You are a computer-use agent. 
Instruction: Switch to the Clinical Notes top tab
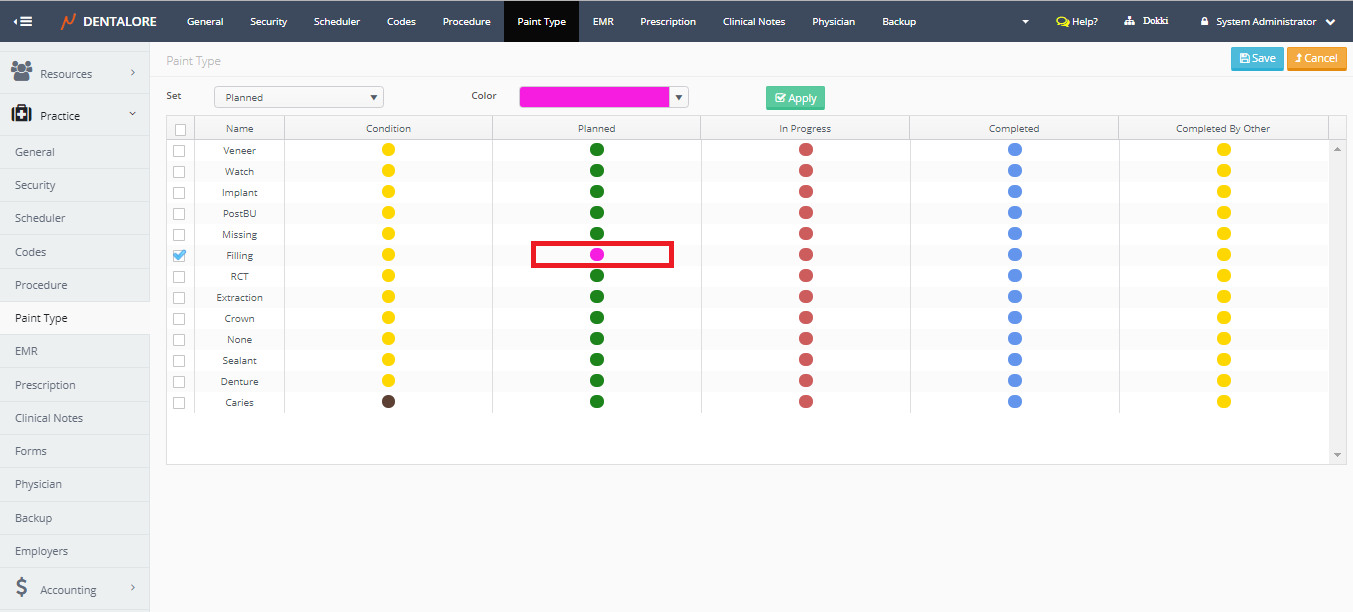(754, 21)
